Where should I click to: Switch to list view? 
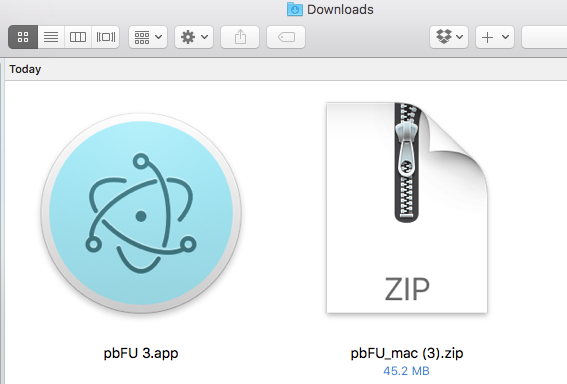click(x=51, y=37)
